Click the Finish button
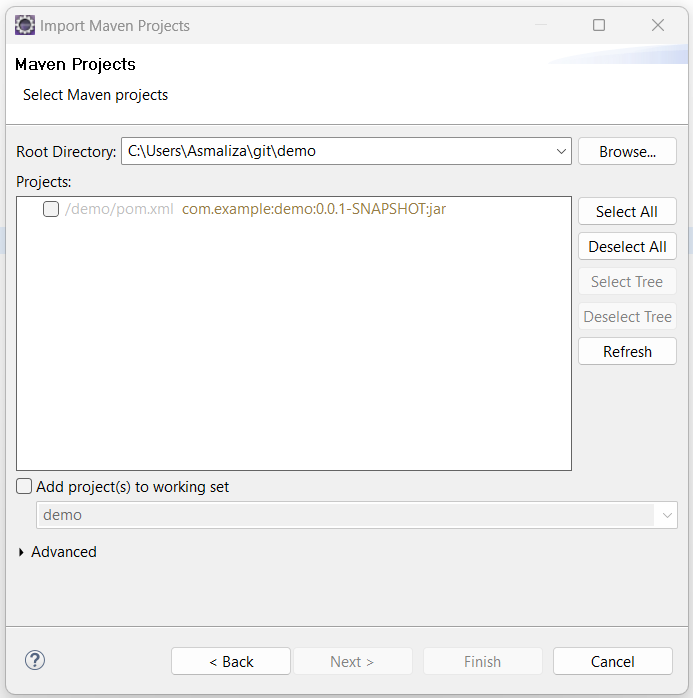The image size is (693, 698). coord(482,661)
